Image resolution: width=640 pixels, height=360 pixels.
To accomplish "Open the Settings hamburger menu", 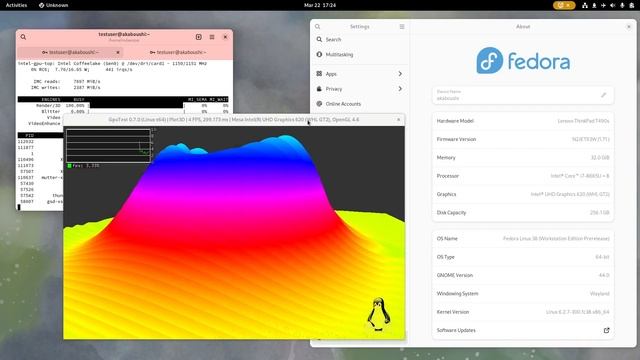I will [402, 27].
